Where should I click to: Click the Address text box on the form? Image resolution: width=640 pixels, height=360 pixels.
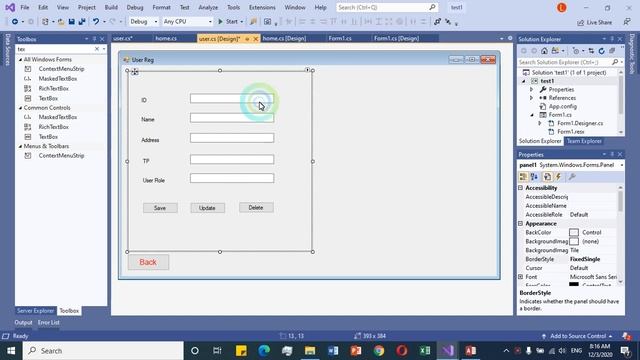(232, 138)
